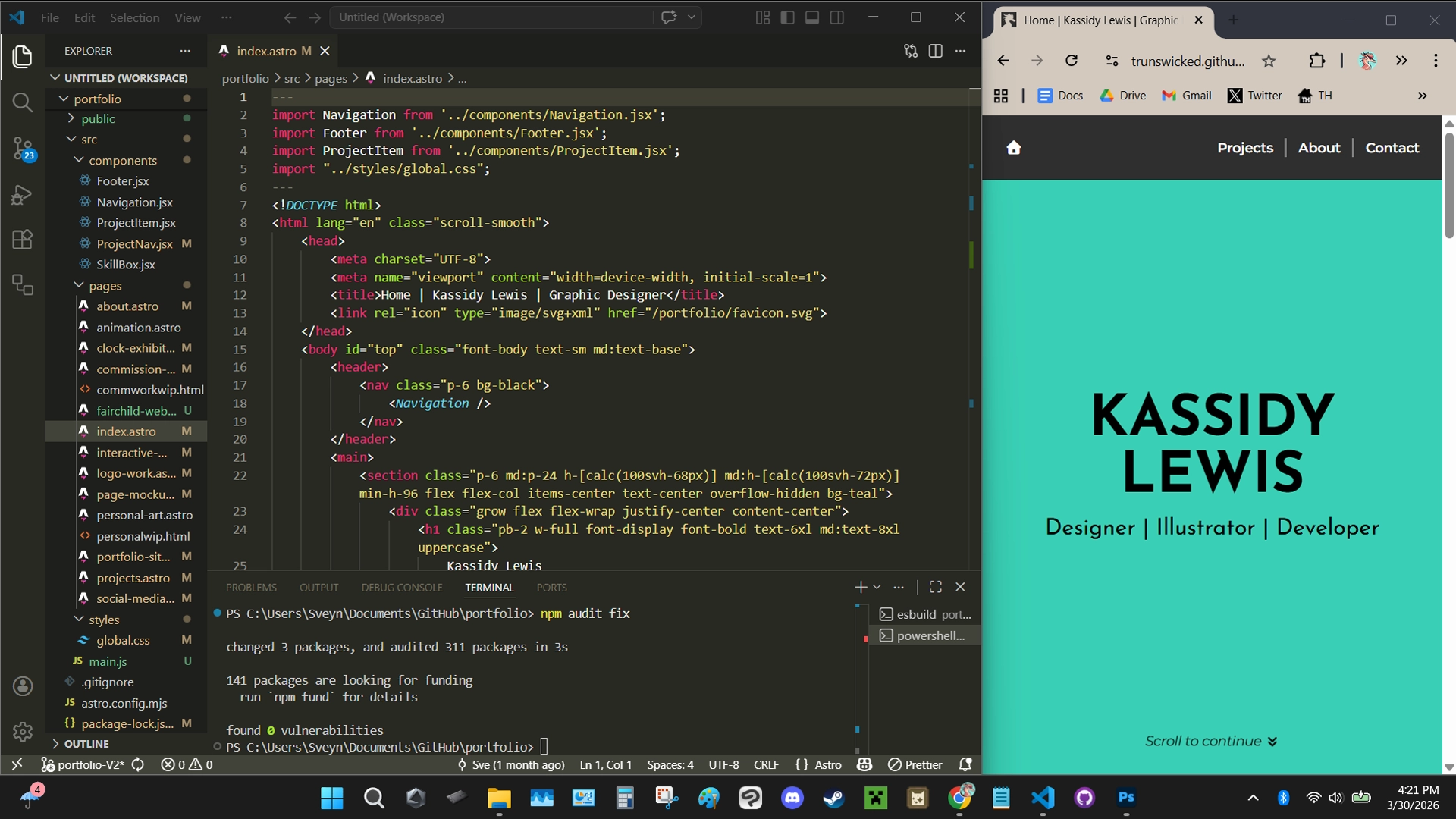Click the Manage gear in the activity bar

23,731
